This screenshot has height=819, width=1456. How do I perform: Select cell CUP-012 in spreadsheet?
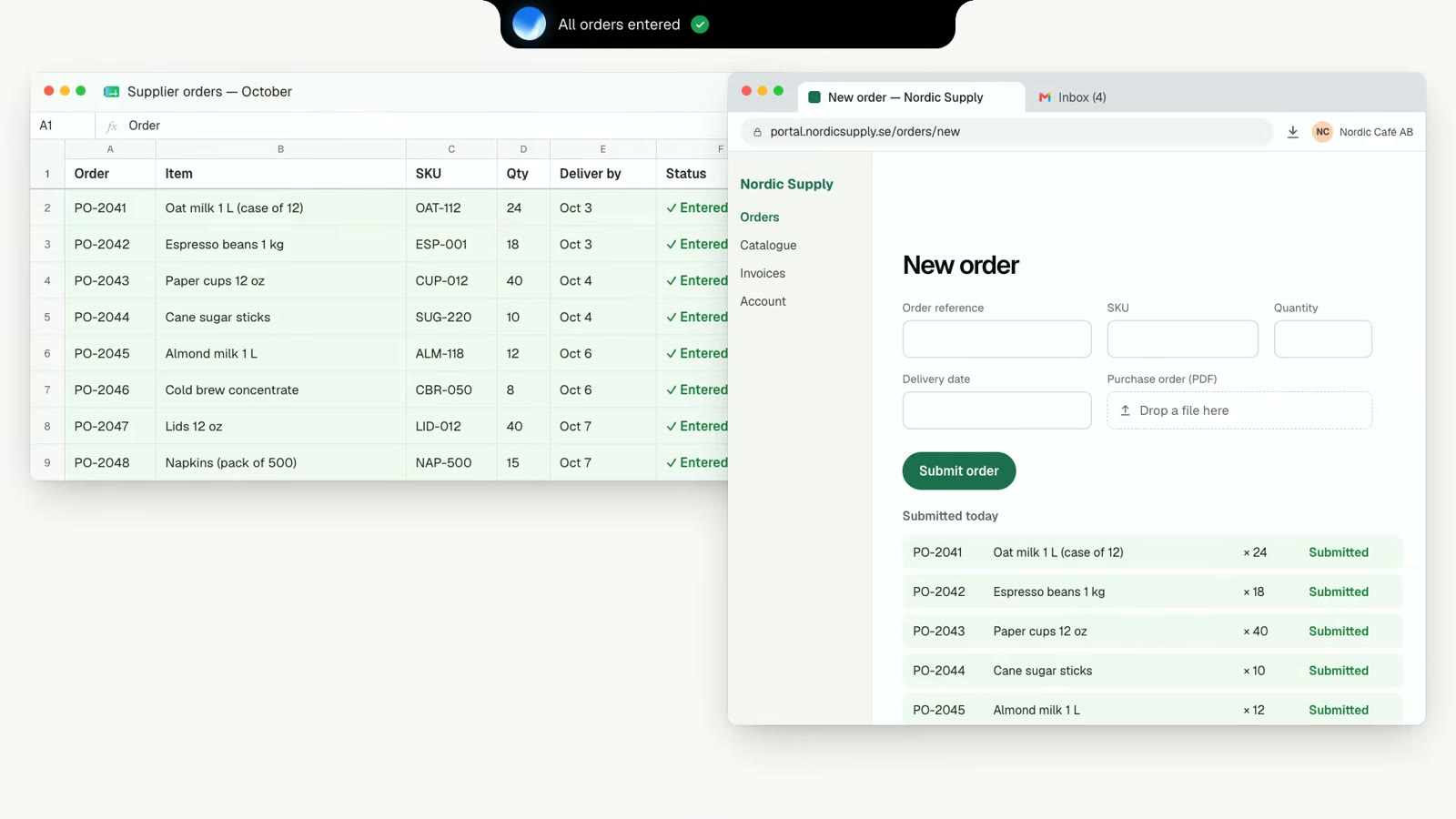(451, 281)
